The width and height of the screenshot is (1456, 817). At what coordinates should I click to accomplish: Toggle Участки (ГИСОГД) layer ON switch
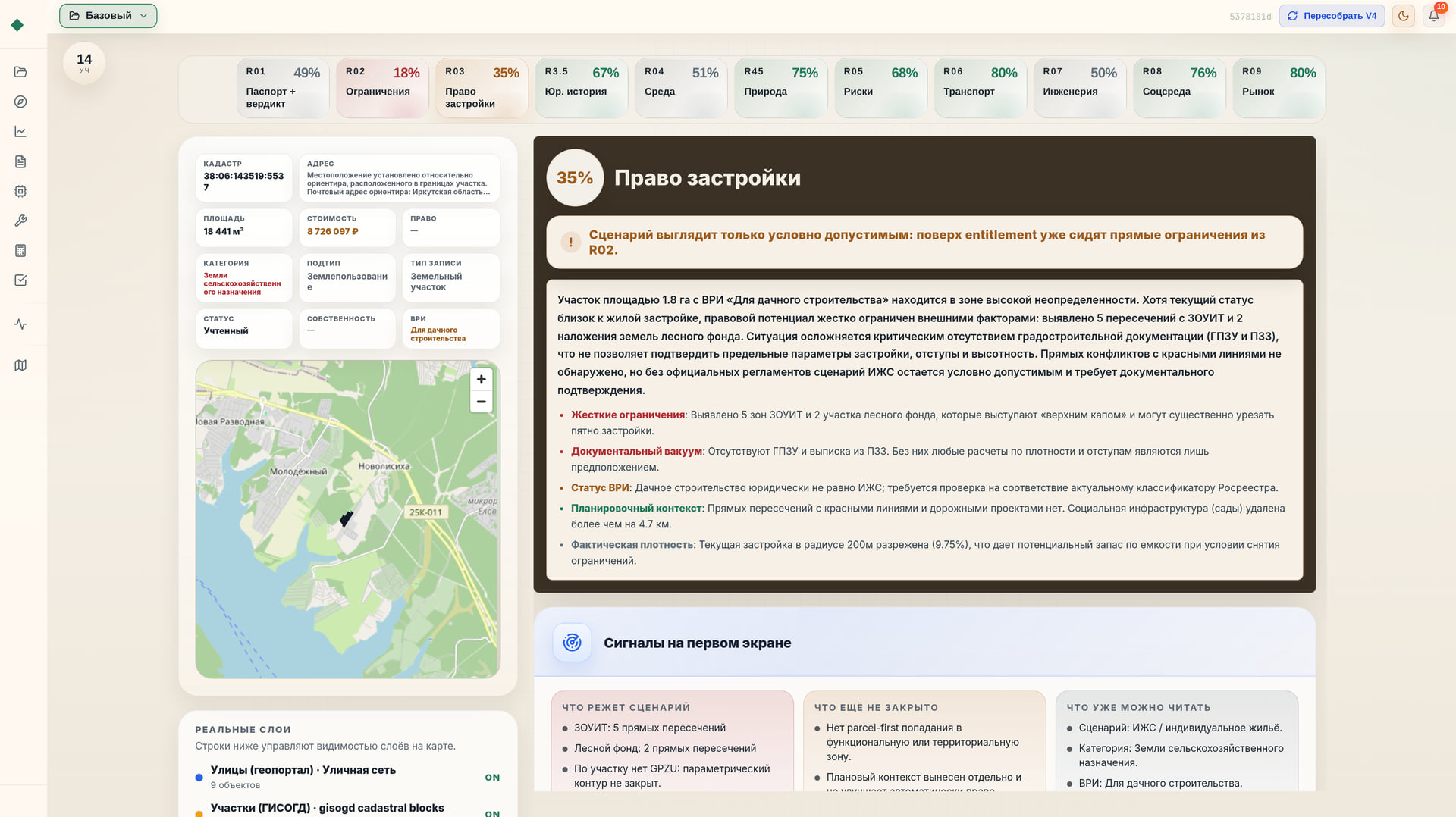(x=492, y=813)
